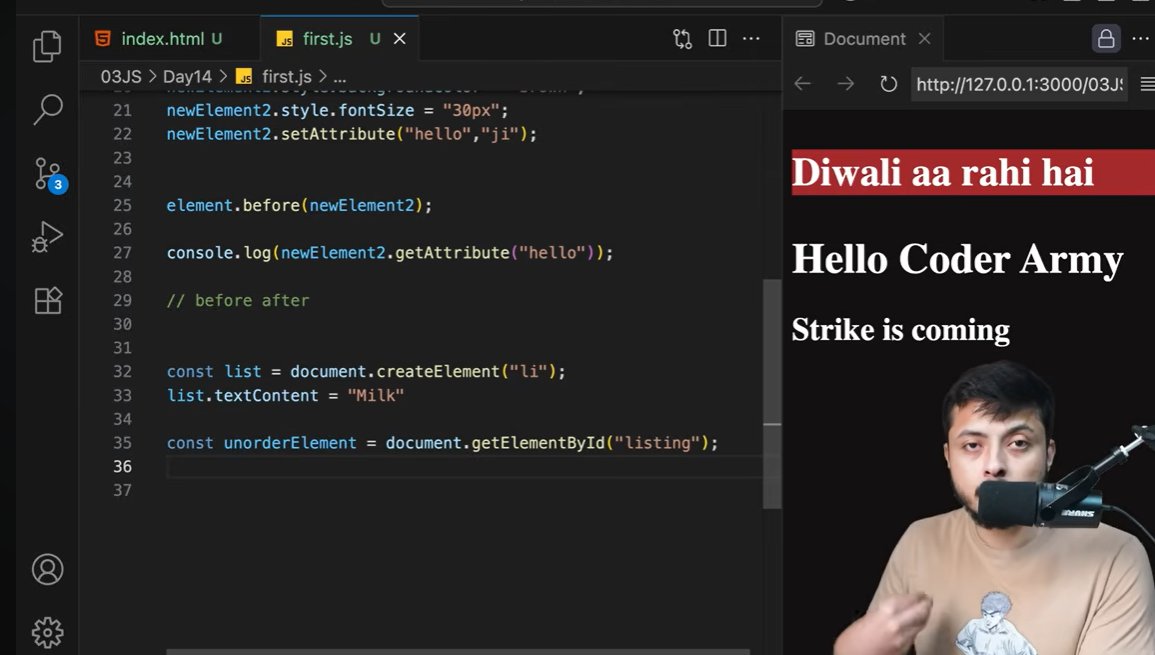Click the 'Hello Coder Army' heading
The height and width of the screenshot is (655, 1155).
click(x=957, y=259)
